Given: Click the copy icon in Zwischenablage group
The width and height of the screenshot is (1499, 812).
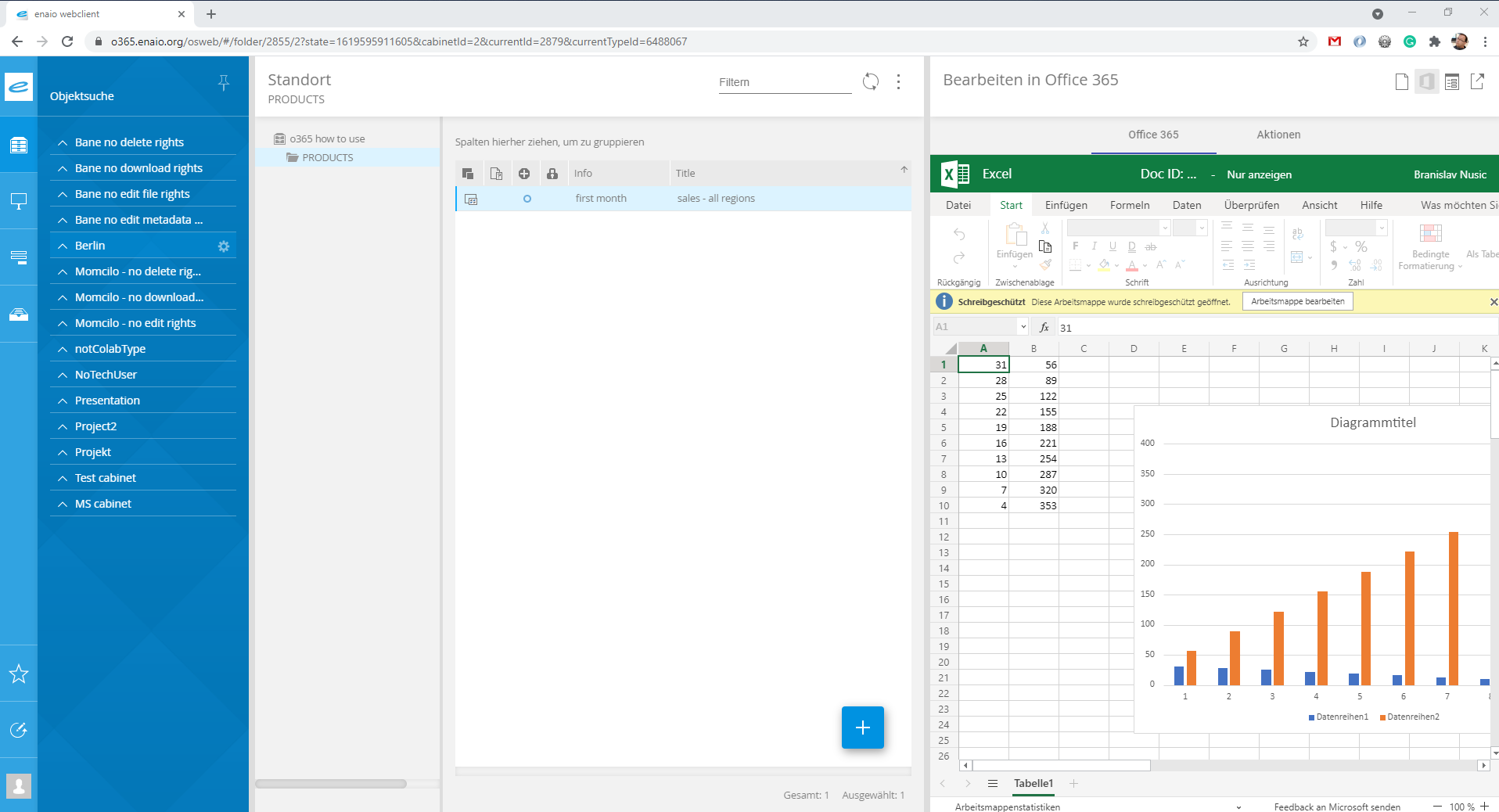Looking at the screenshot, I should pyautogui.click(x=1044, y=246).
